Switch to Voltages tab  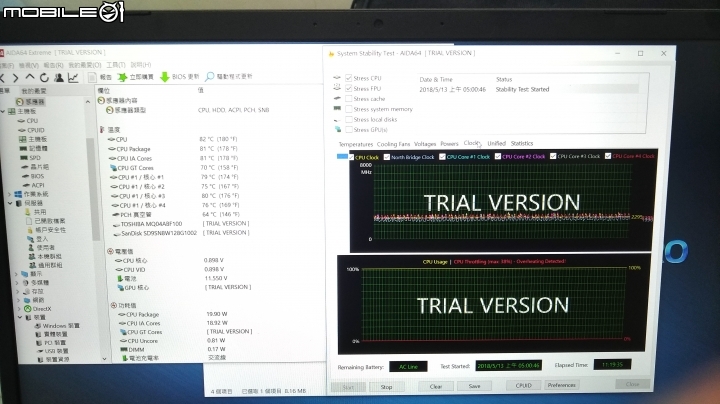(425, 144)
